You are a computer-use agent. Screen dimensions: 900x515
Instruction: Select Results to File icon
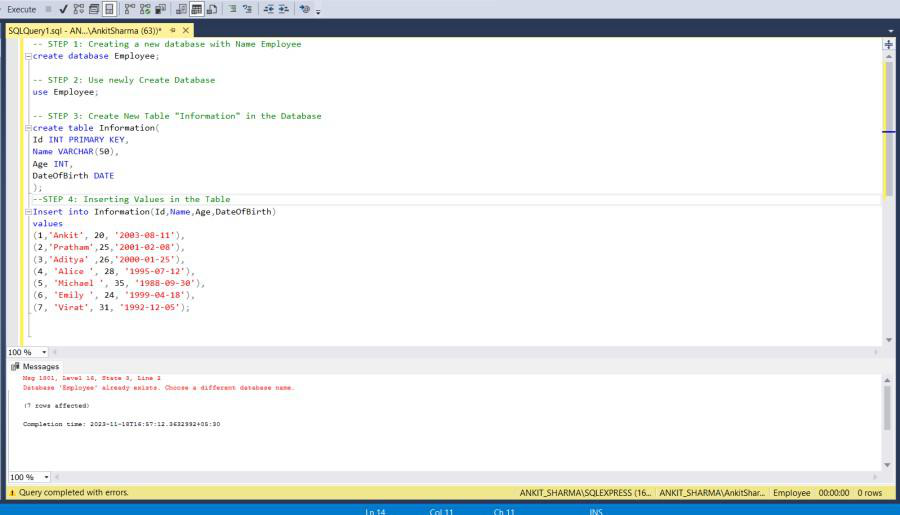pos(212,9)
